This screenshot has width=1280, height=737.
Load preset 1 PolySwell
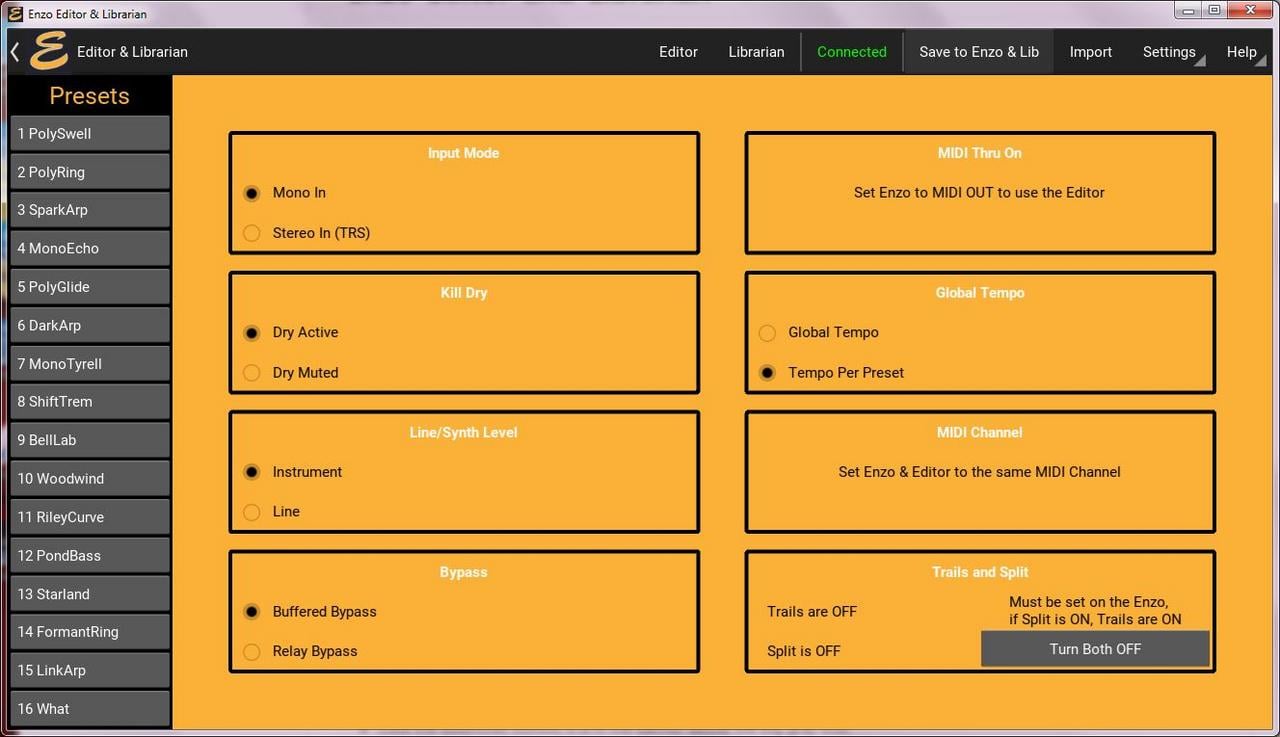tap(90, 134)
